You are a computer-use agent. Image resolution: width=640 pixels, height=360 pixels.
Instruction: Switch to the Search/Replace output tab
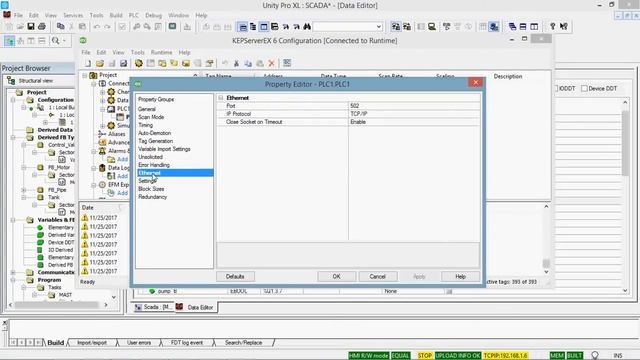tap(244, 343)
